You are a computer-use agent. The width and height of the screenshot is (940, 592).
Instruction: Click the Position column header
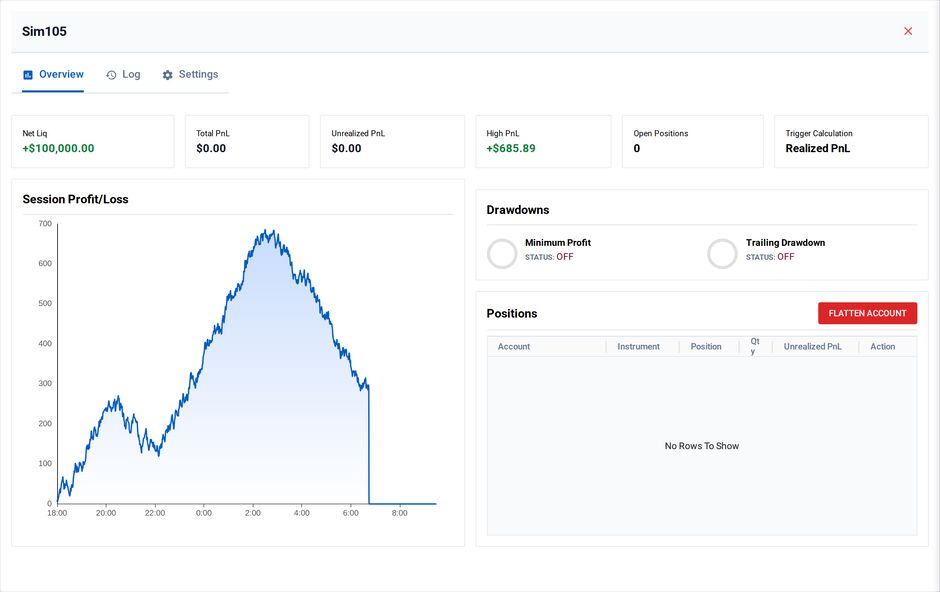(x=706, y=346)
